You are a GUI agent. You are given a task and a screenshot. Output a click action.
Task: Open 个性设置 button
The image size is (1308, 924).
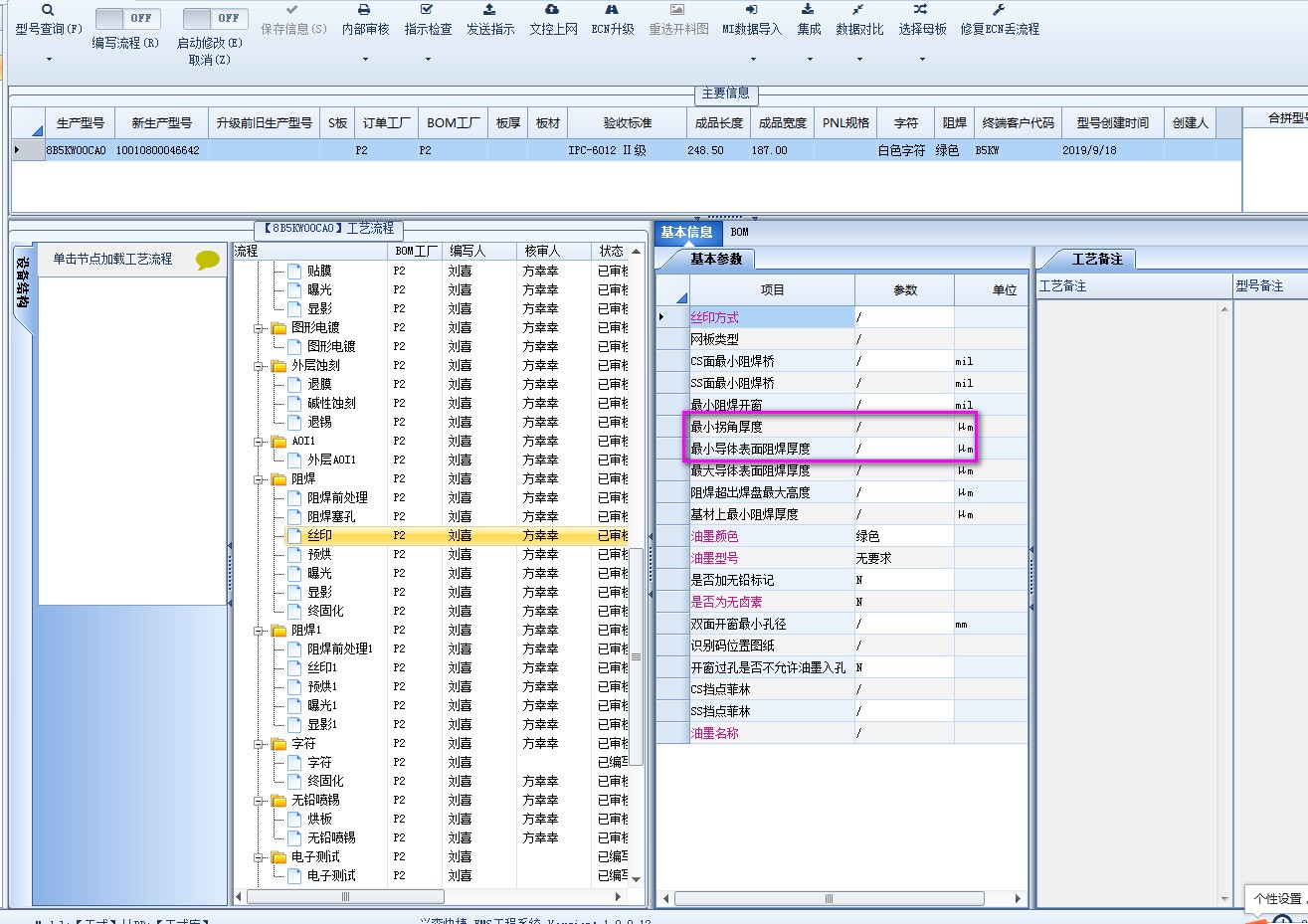point(1278,898)
